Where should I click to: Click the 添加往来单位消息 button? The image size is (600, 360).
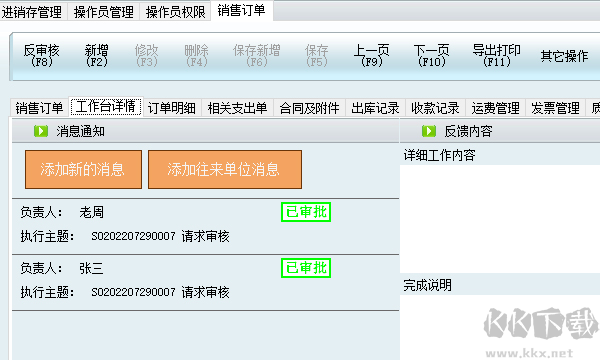pyautogui.click(x=225, y=169)
